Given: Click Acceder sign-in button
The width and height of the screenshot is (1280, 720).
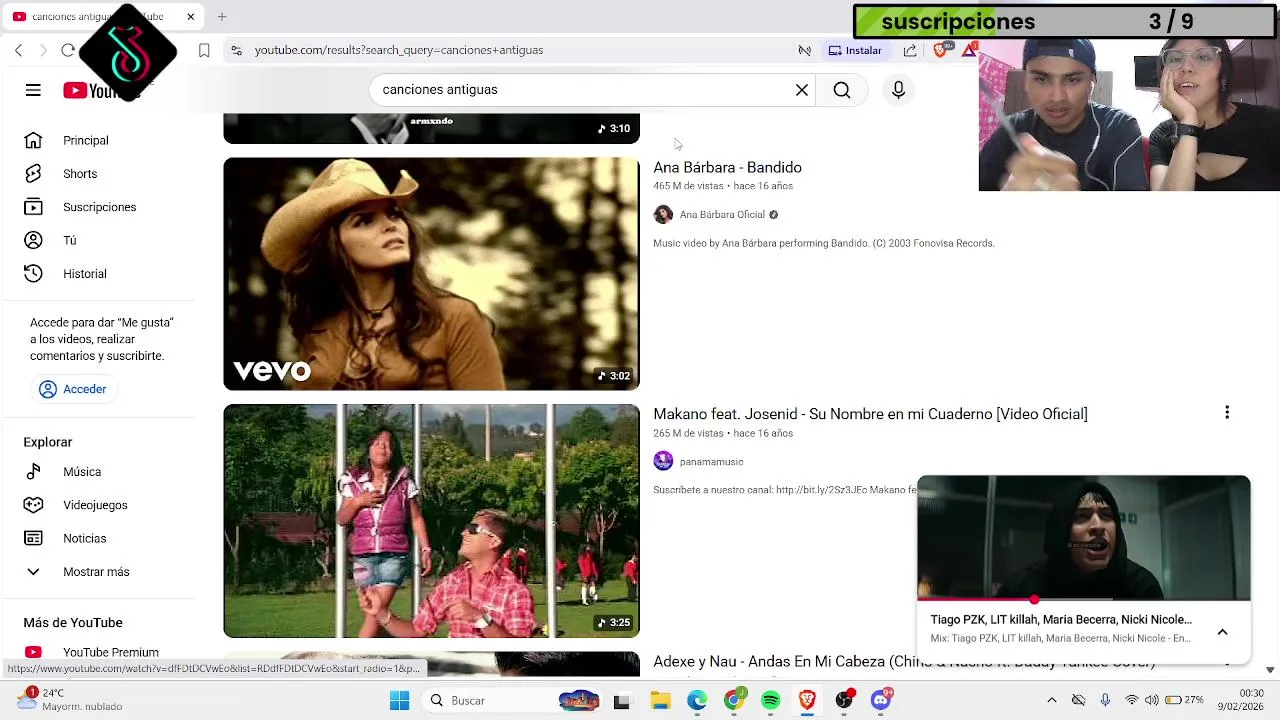Looking at the screenshot, I should click(74, 389).
